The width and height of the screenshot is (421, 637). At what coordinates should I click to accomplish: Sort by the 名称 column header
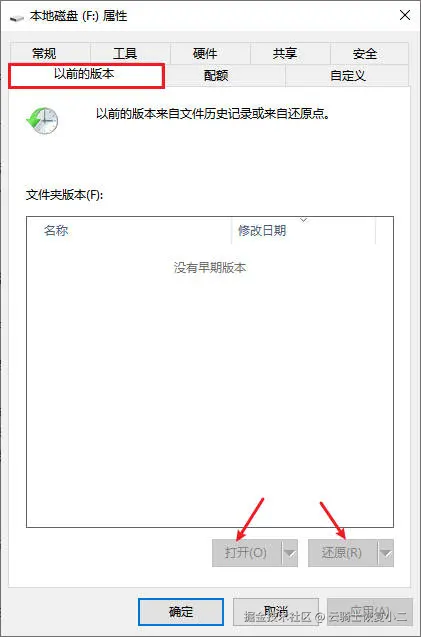(x=129, y=230)
